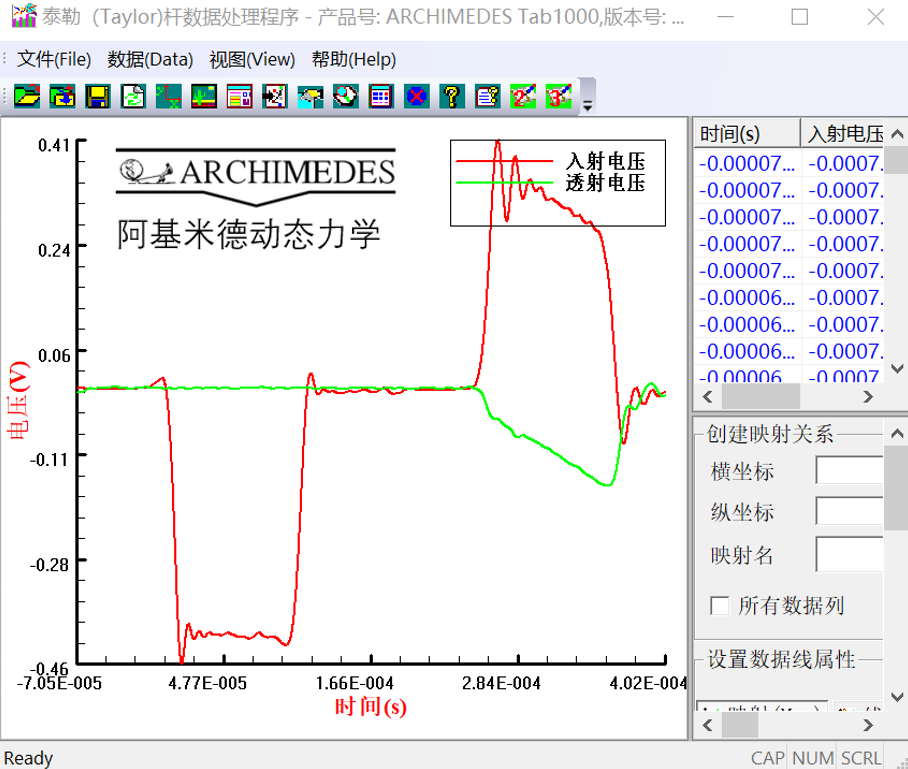Click the flashlight toolbar icon

click(x=310, y=96)
